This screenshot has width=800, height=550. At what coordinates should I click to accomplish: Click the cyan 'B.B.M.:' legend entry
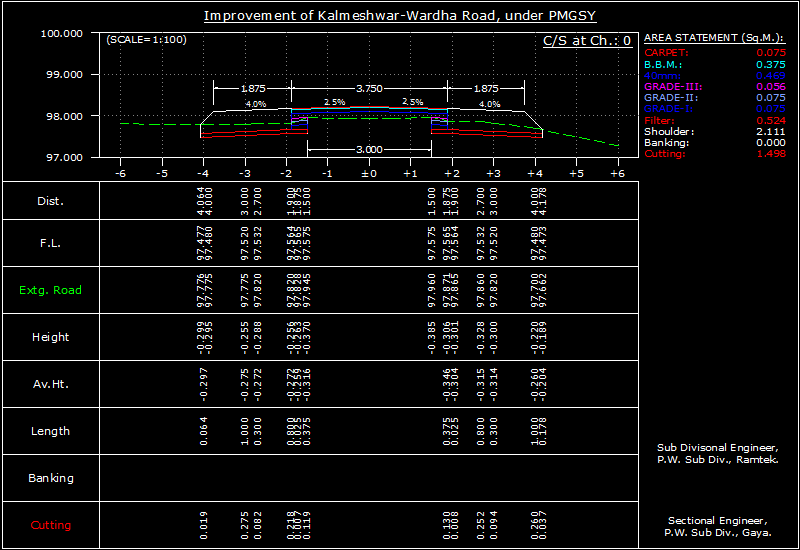[663, 64]
